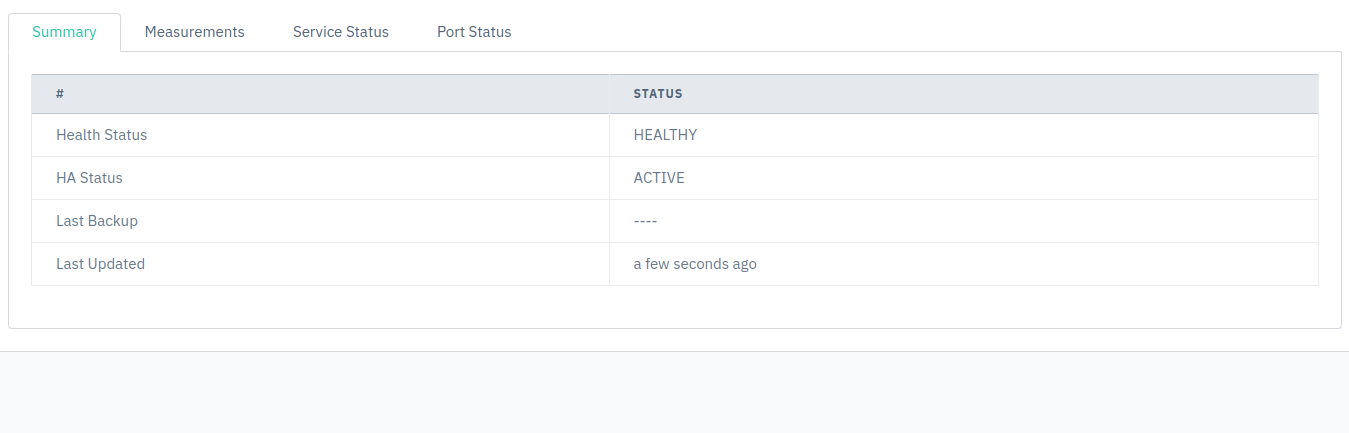Select the HA Status row label

coord(89,178)
